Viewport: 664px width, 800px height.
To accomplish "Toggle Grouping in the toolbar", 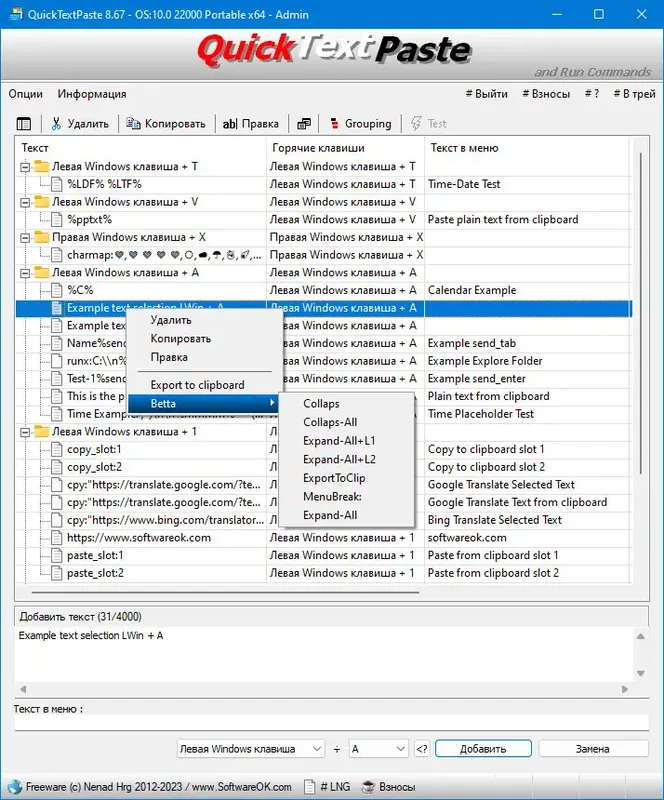I will coord(360,123).
